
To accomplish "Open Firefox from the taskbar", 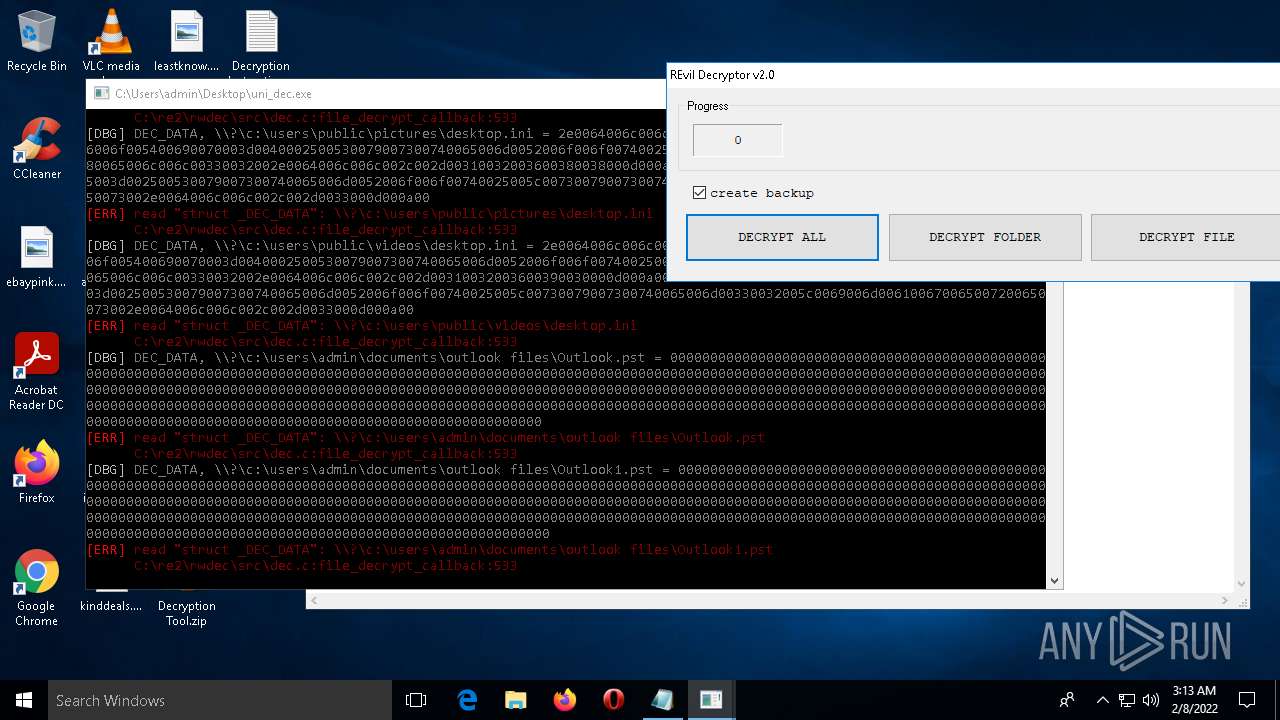I will [565, 700].
